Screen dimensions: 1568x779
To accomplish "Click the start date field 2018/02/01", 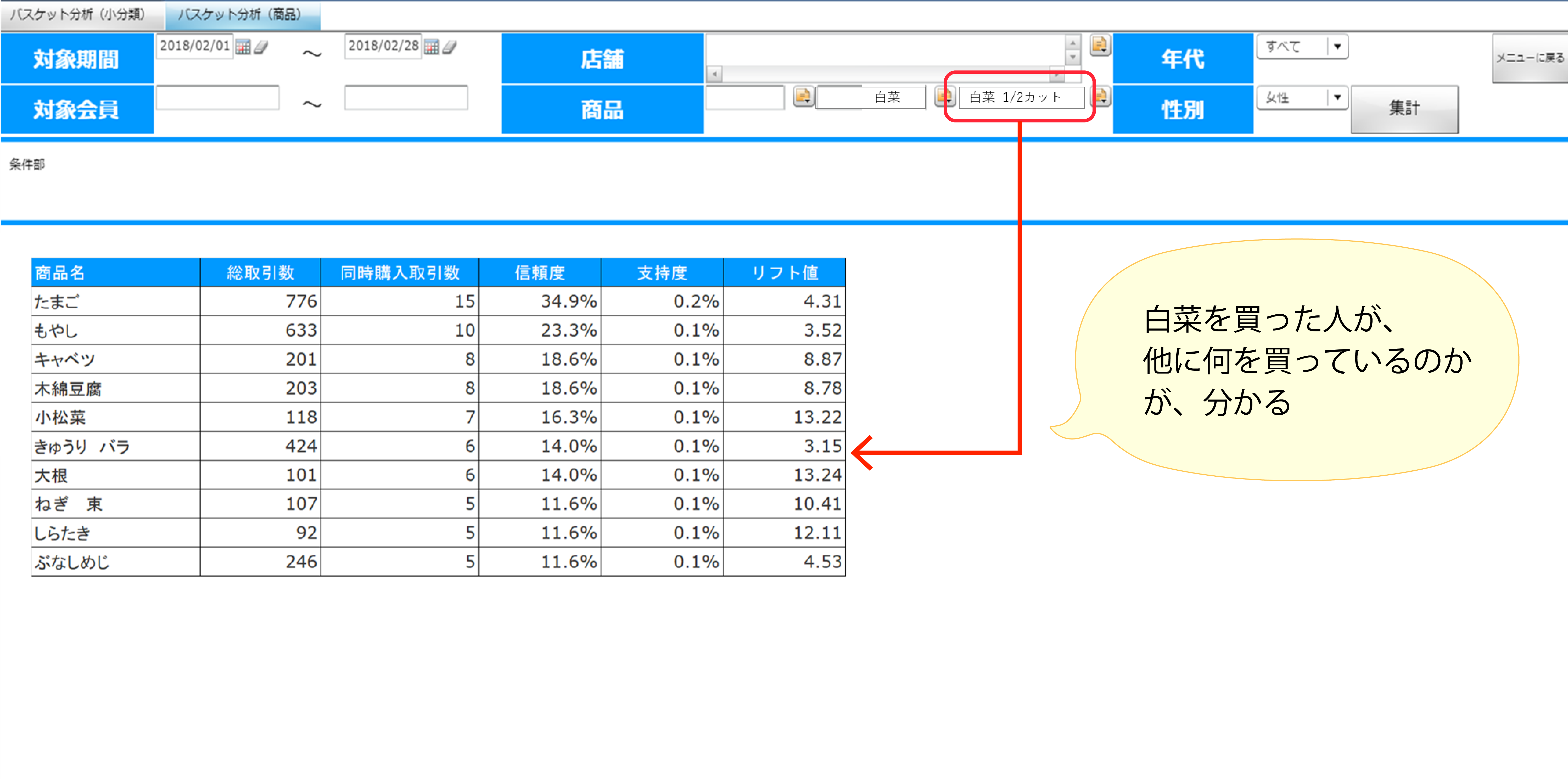I will coord(195,46).
